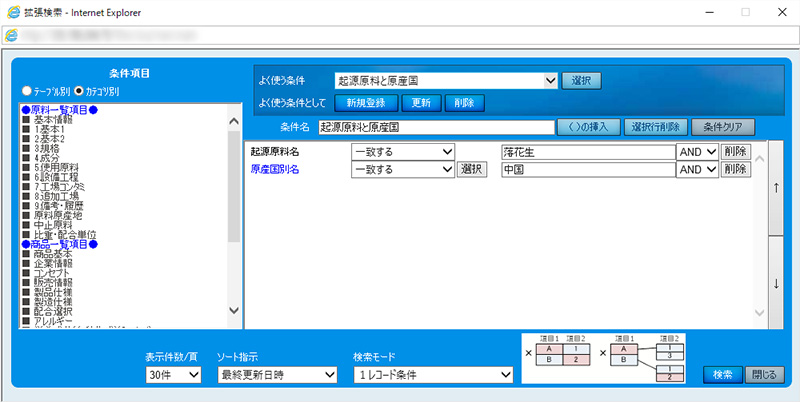Click the up arrow to move row up

coord(776,187)
